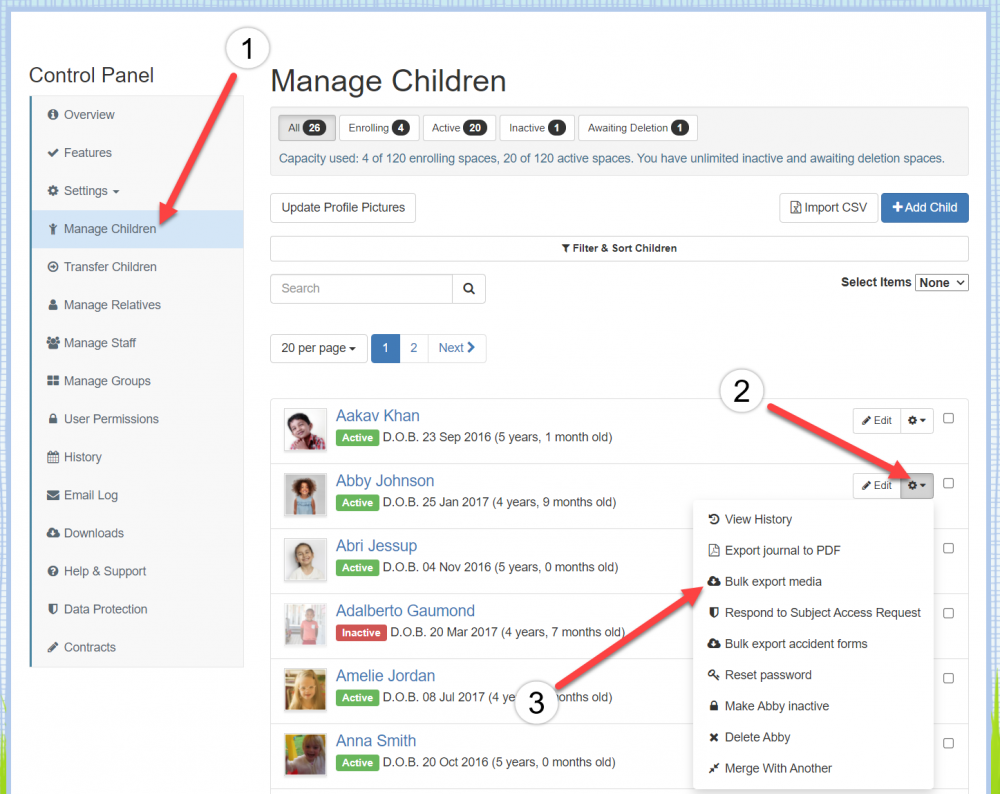Tick the checkbox for Anna Smith
Viewport: 1000px width, 794px height.
point(948,744)
